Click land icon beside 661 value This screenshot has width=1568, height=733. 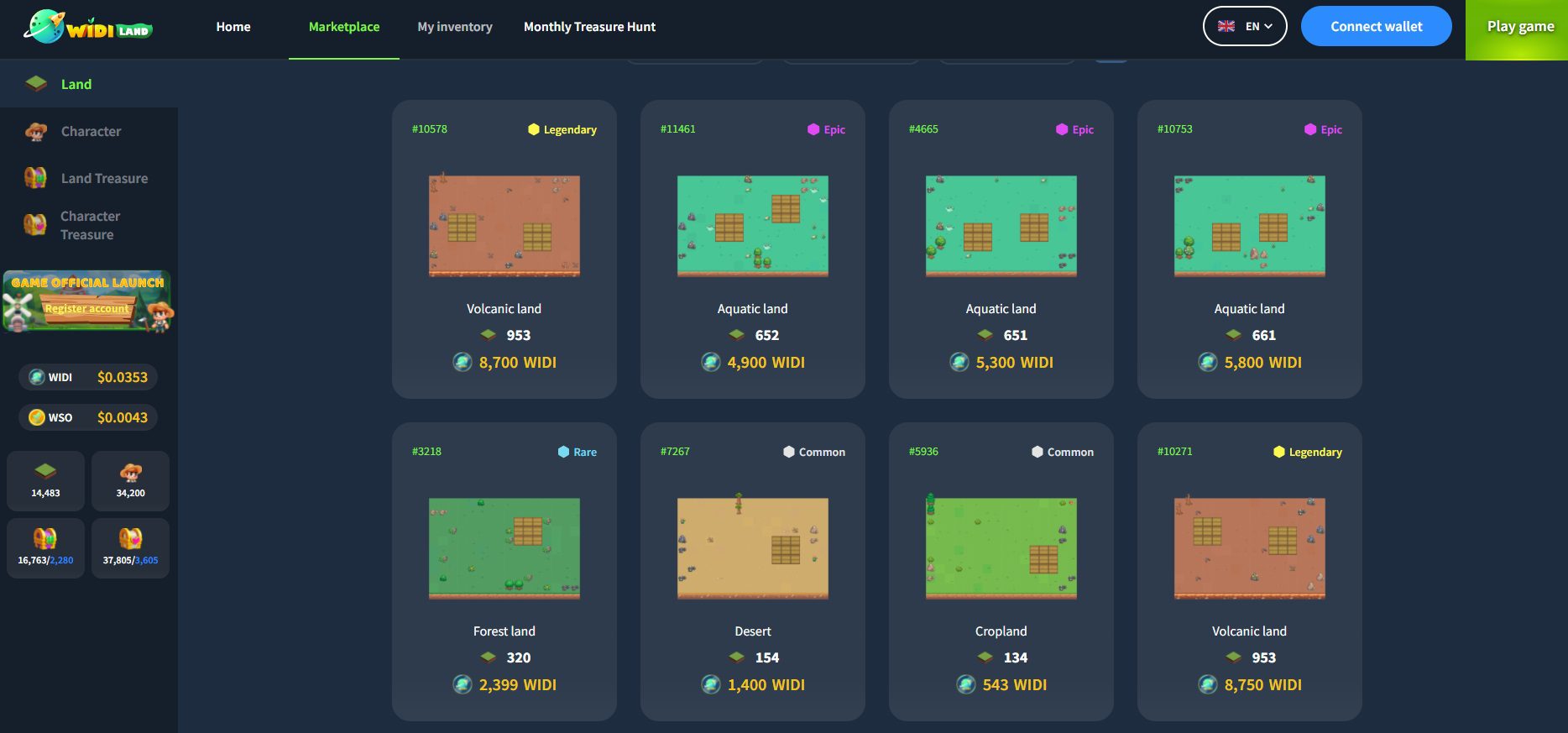point(1234,334)
